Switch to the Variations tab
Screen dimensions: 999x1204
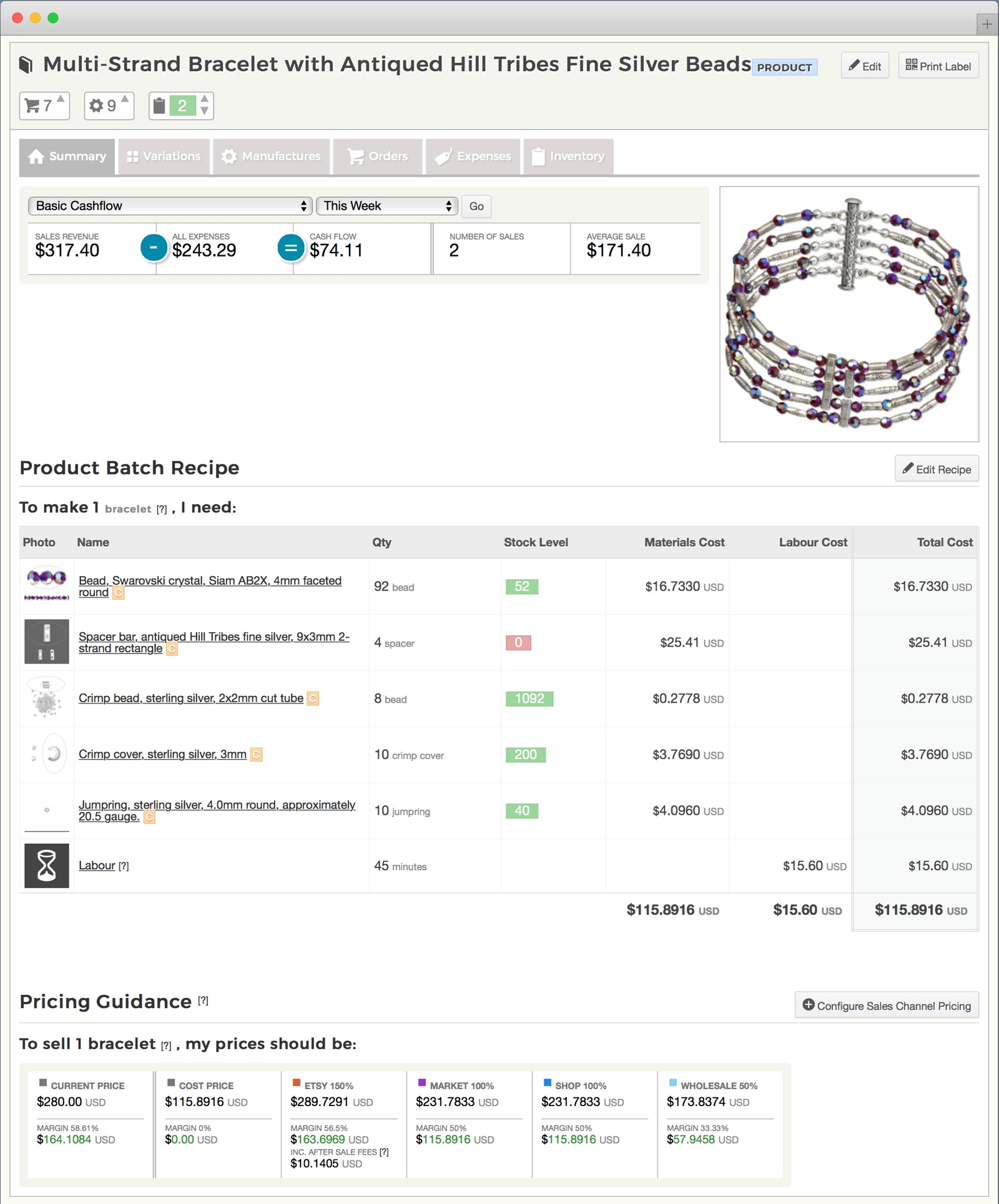(164, 157)
